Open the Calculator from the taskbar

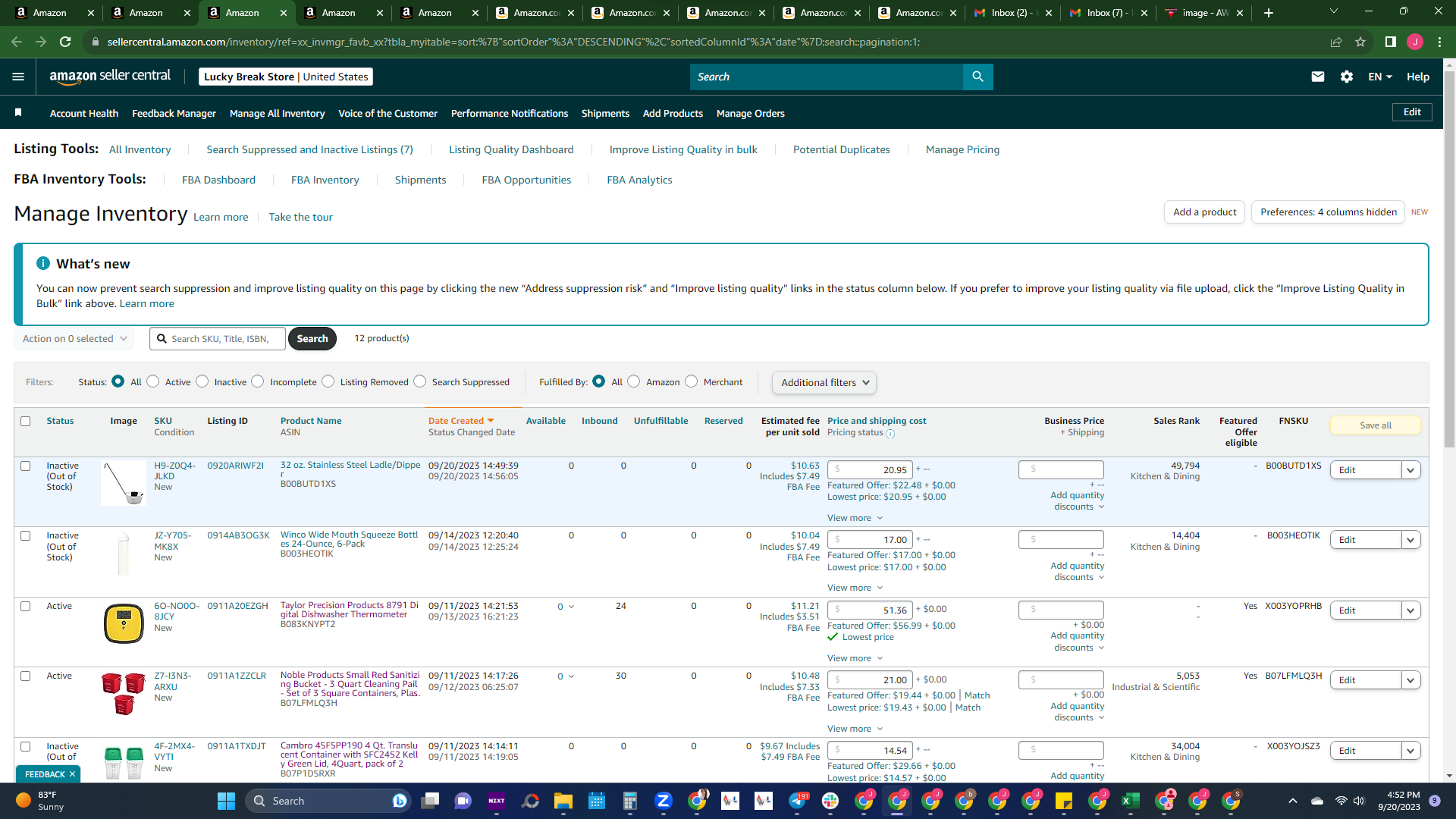pos(629,801)
